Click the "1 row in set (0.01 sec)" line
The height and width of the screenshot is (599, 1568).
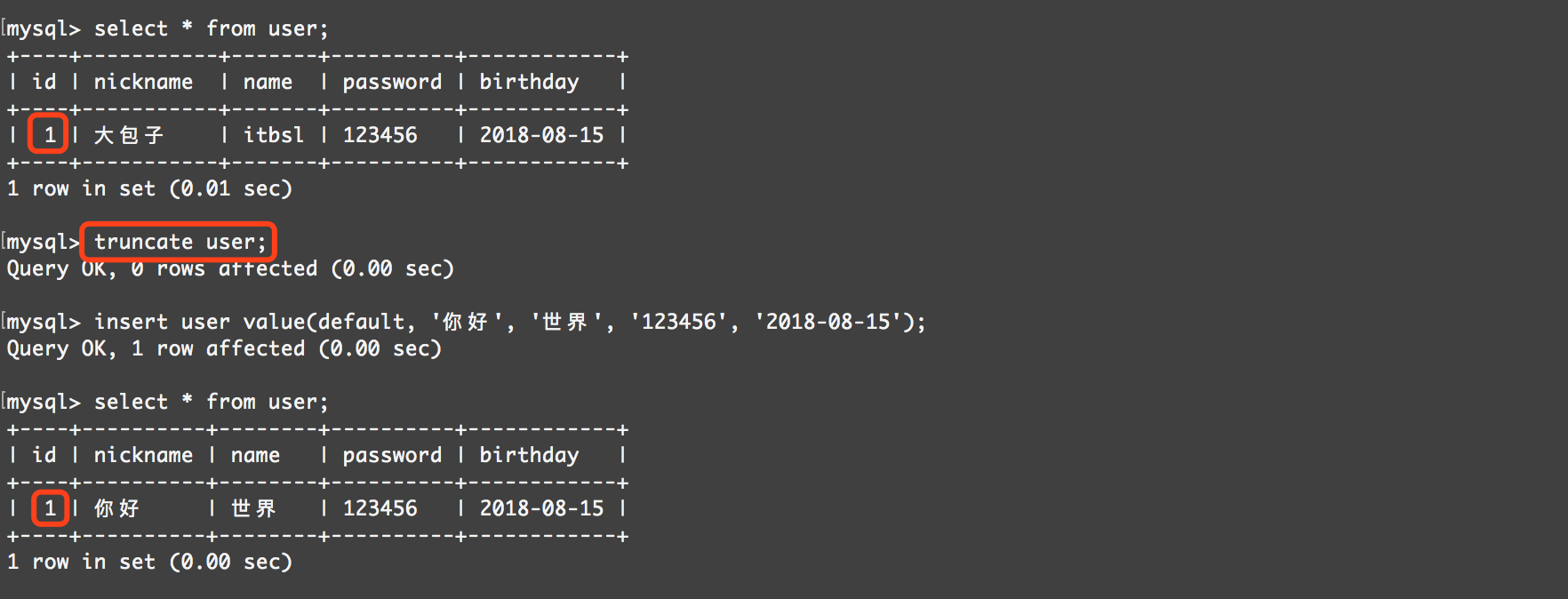(149, 188)
